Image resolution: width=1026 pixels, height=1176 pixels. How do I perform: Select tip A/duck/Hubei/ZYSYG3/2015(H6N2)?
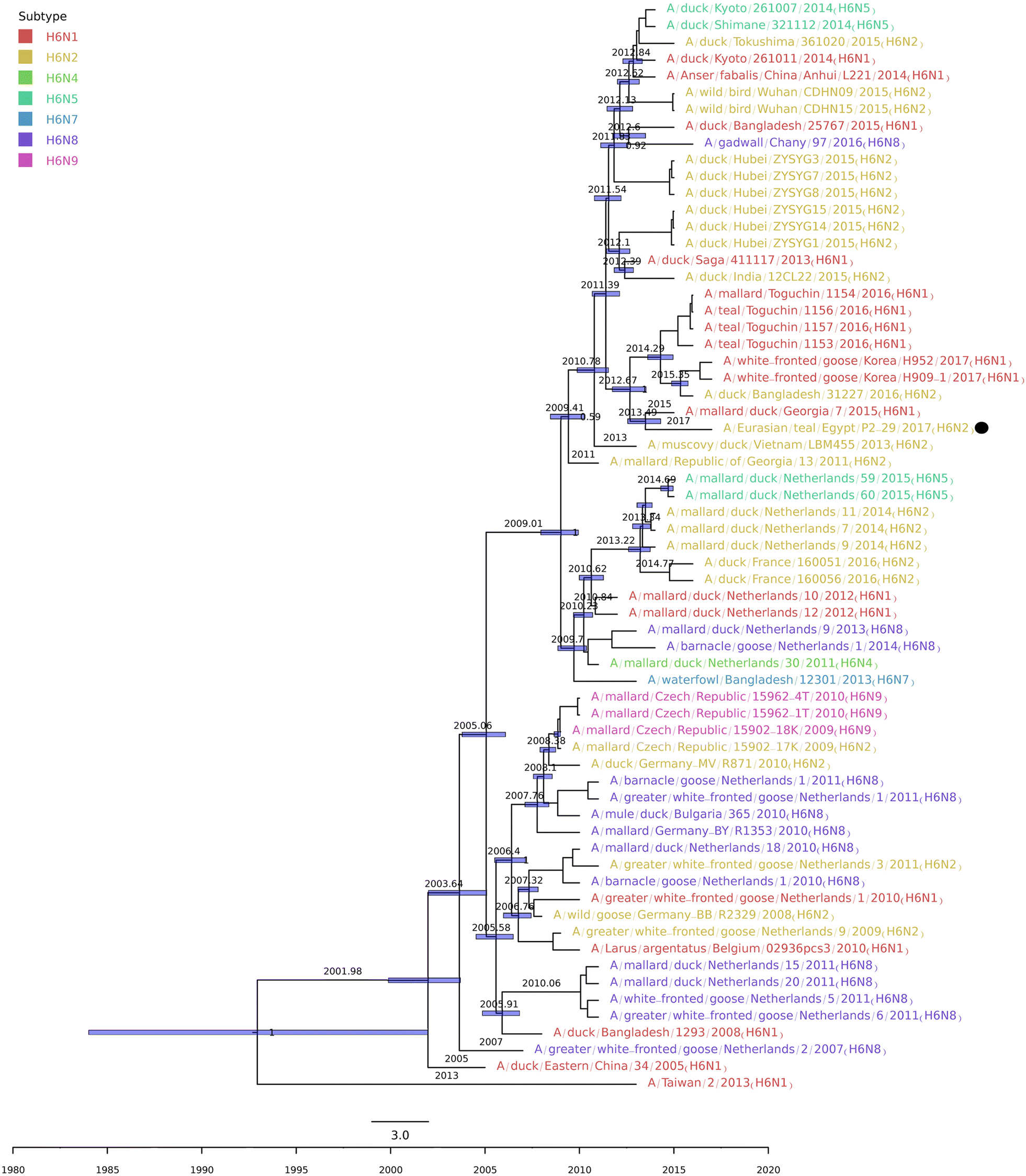pyautogui.click(x=791, y=160)
